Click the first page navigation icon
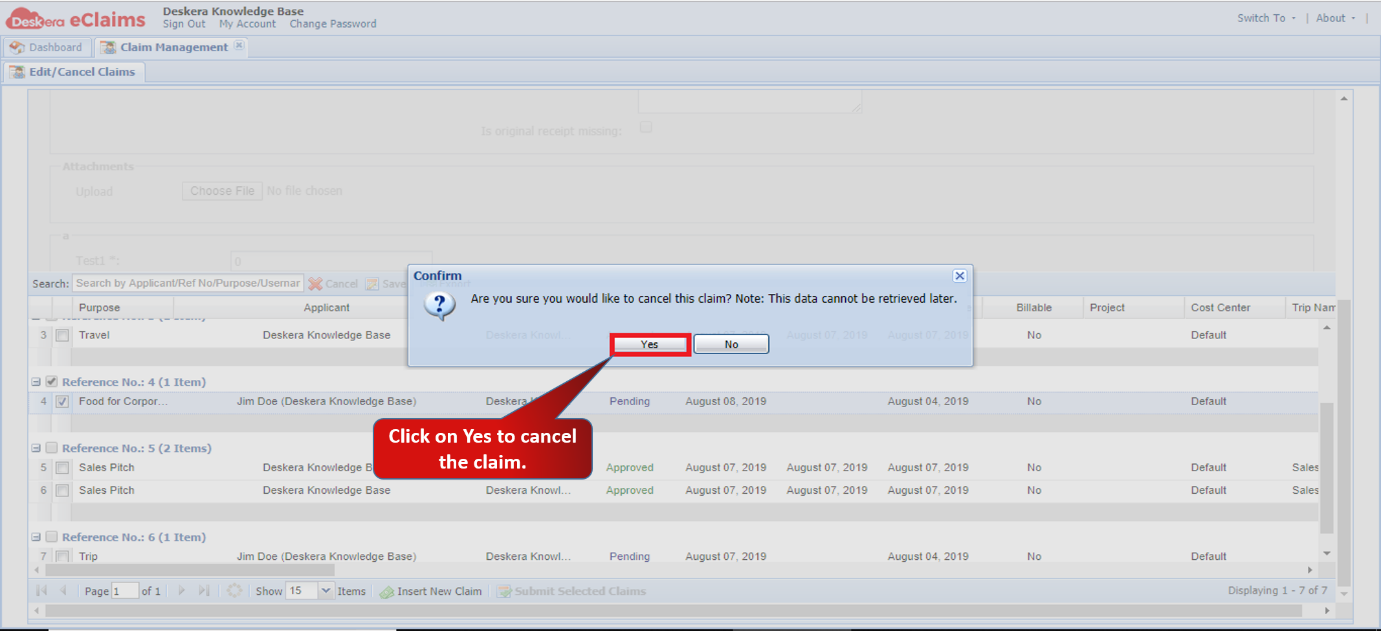Screen dimensions: 1381x631 [x=42, y=591]
